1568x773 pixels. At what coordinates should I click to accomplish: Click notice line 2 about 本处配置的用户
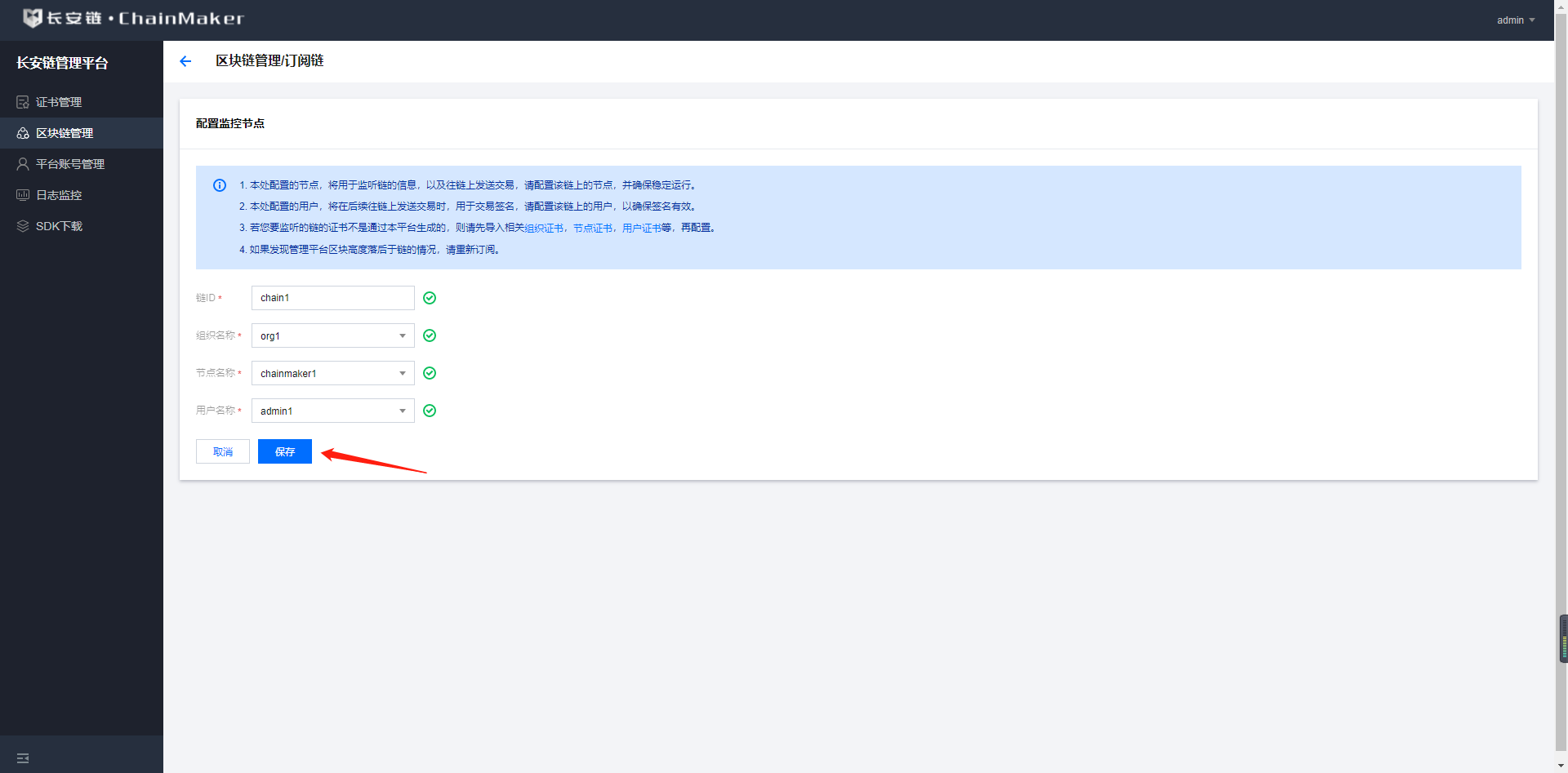(468, 207)
